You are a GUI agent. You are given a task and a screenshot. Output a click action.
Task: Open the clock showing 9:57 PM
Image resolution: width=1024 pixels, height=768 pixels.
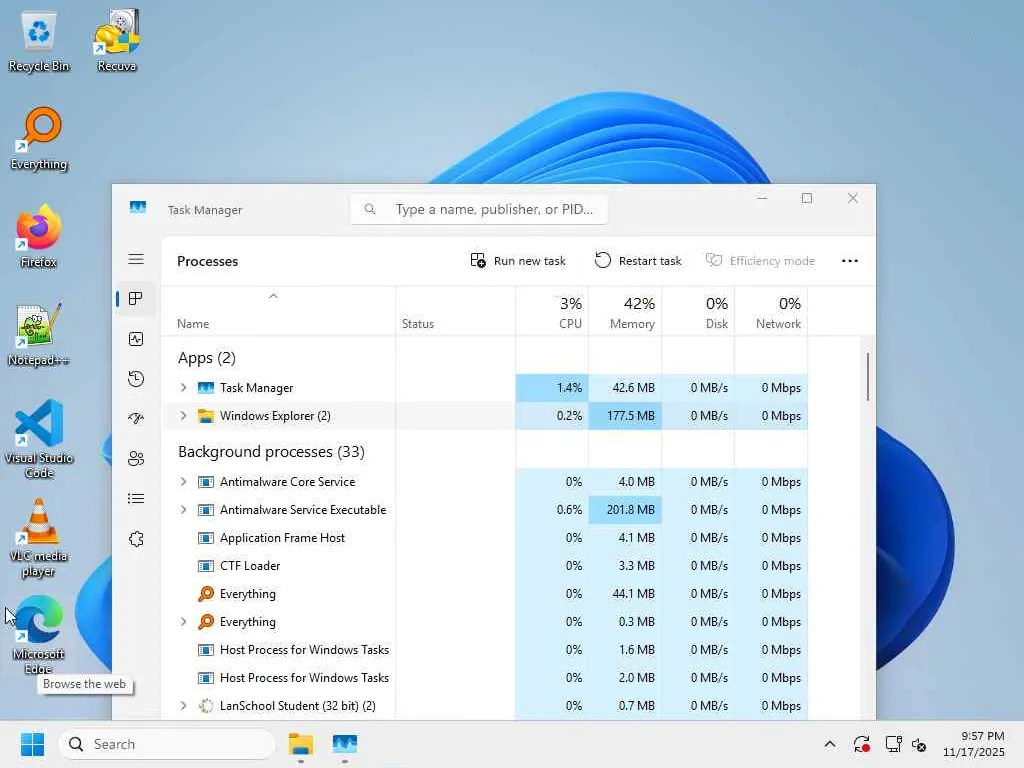(x=973, y=744)
